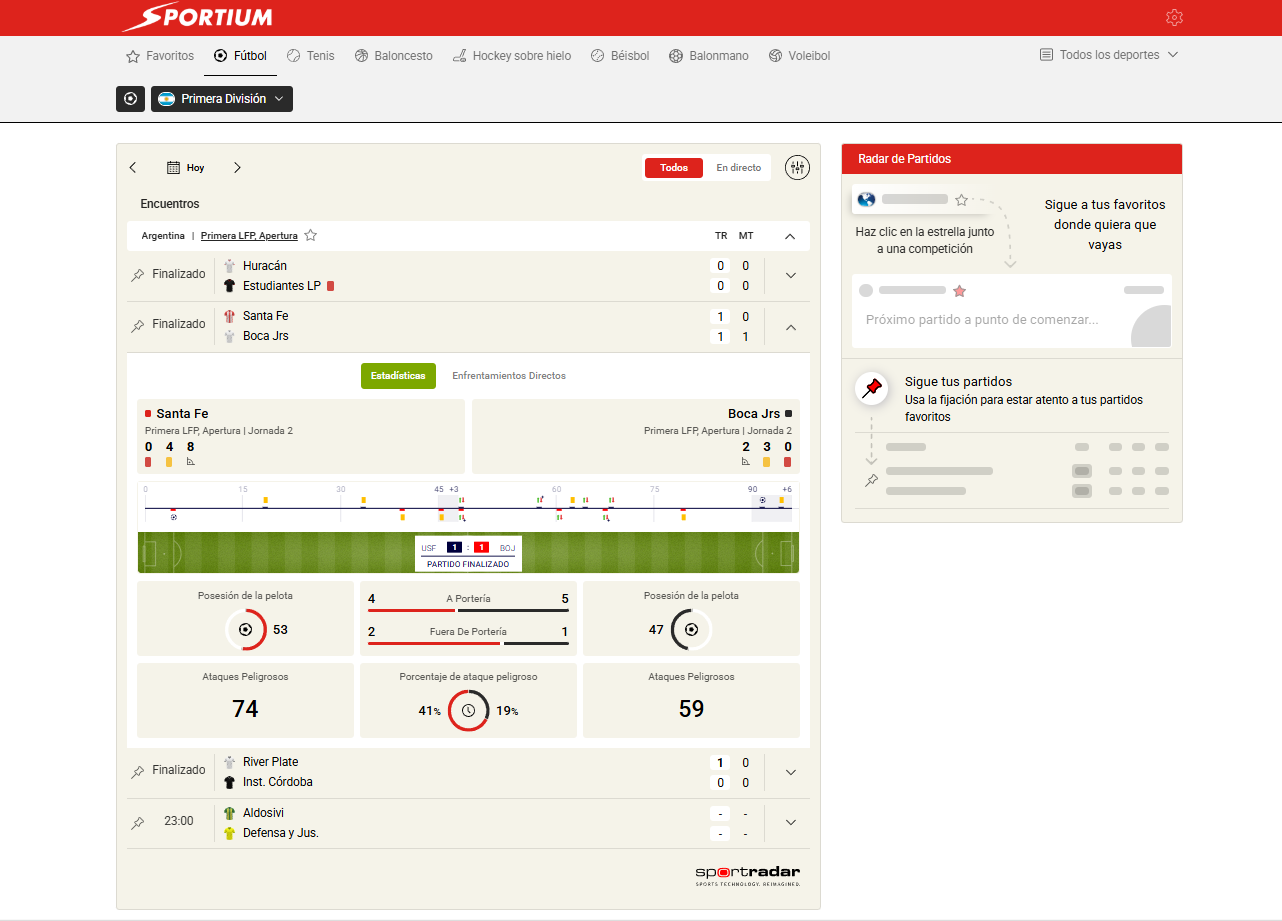Expand River Plate vs Inst. Córdoba match
The image size is (1282, 921).
pyautogui.click(x=791, y=772)
